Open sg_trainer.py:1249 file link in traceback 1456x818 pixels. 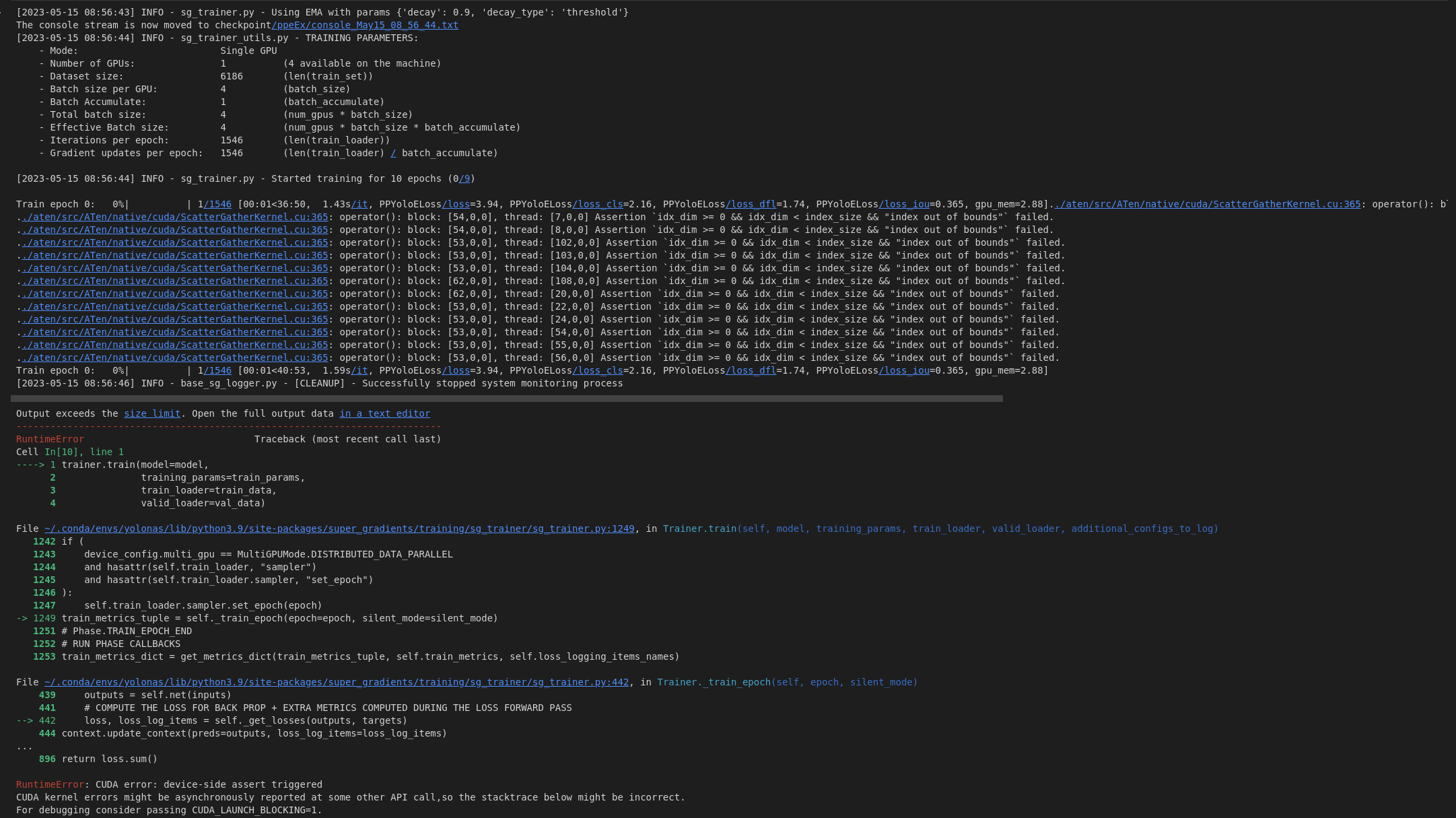click(x=337, y=529)
